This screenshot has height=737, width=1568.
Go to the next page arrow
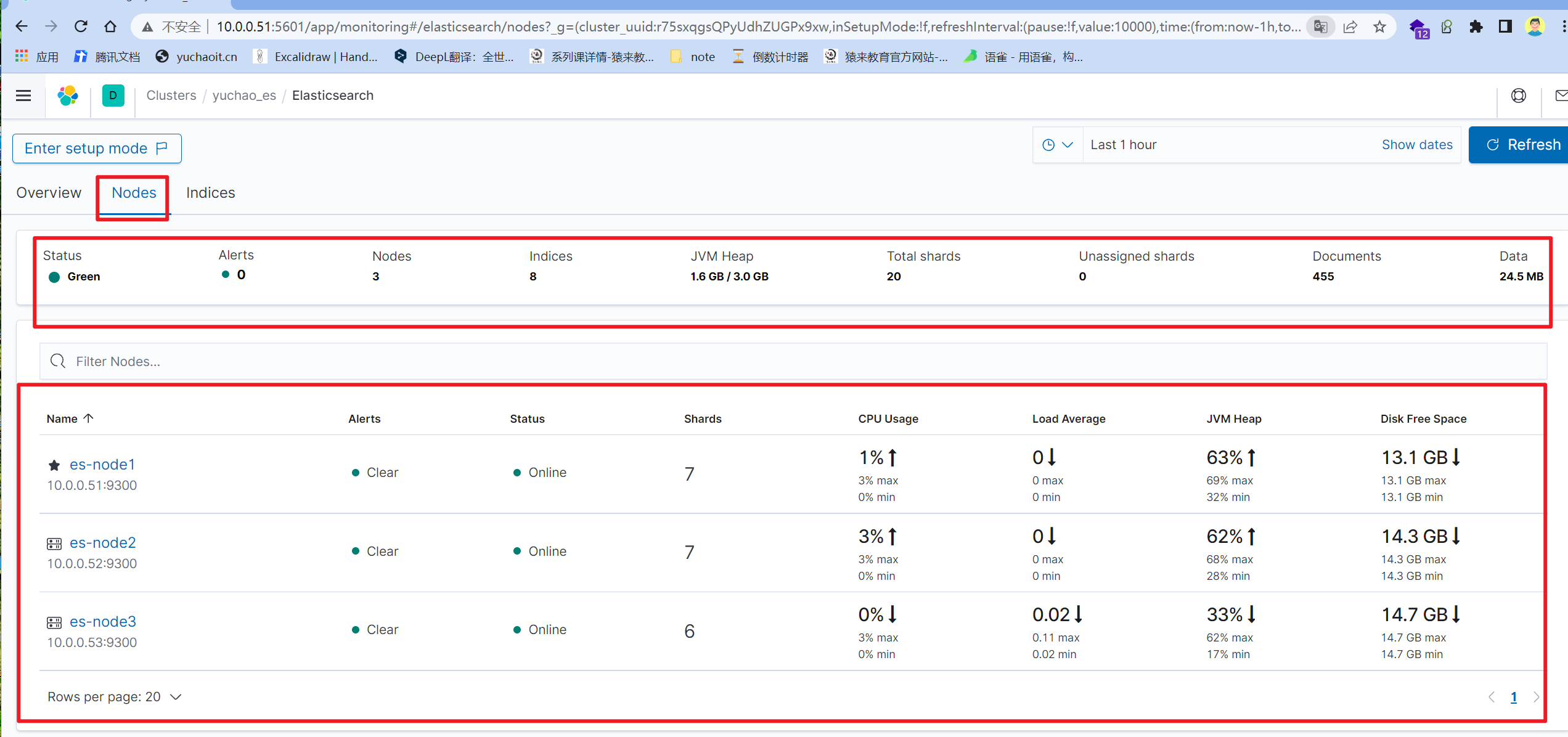pos(1536,697)
